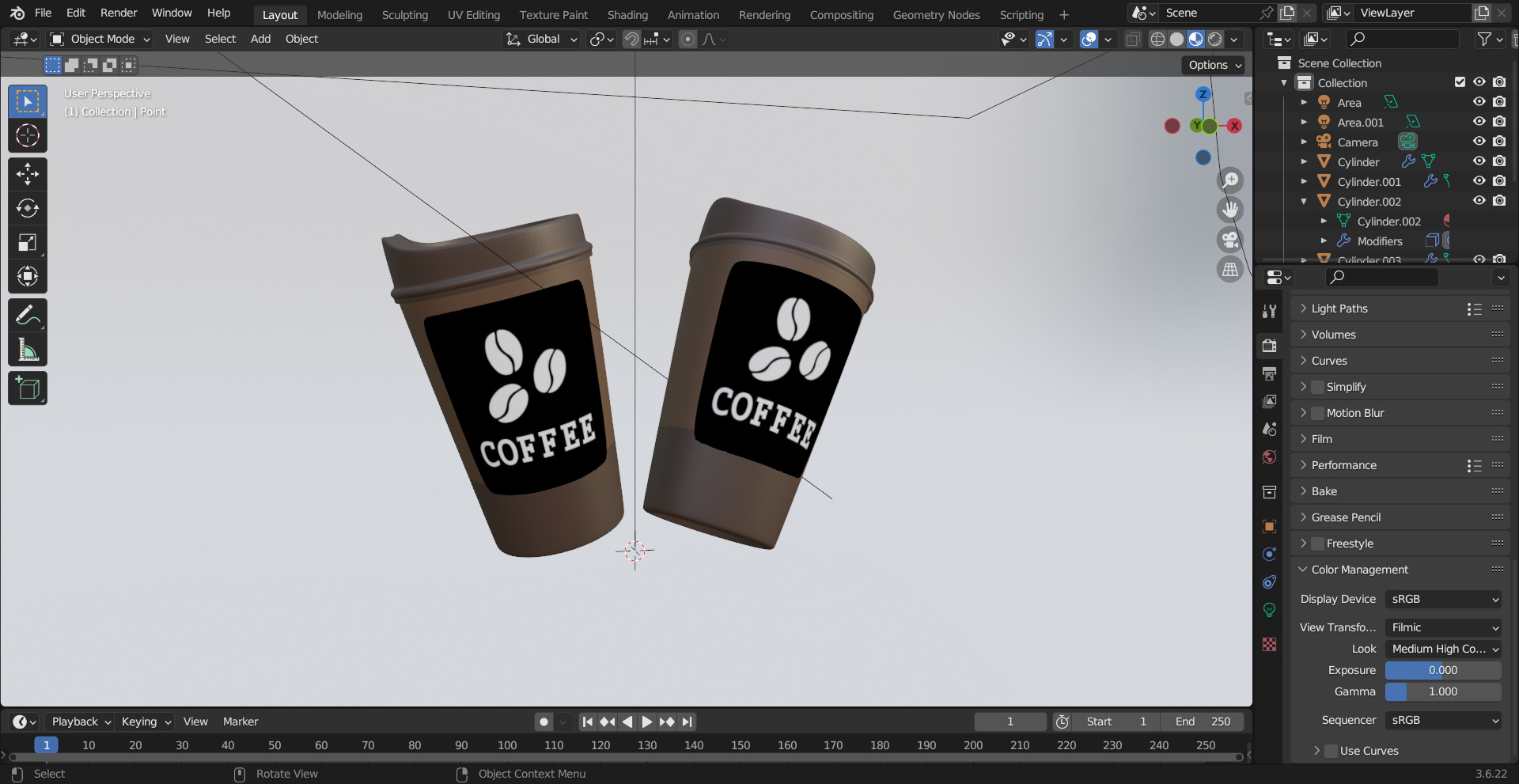Switch to material preview shading mode
1519x784 pixels.
click(1196, 39)
